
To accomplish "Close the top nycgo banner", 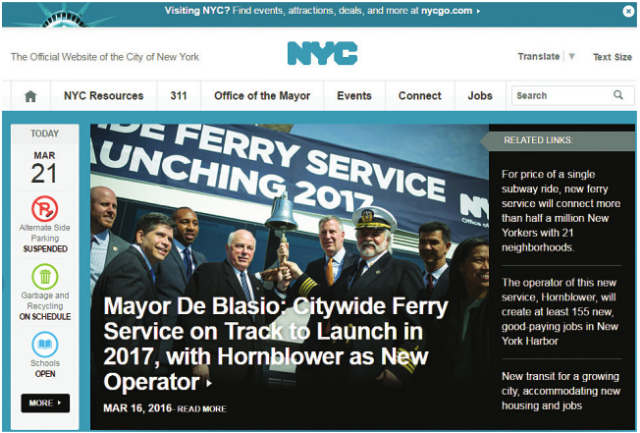I will pos(625,10).
